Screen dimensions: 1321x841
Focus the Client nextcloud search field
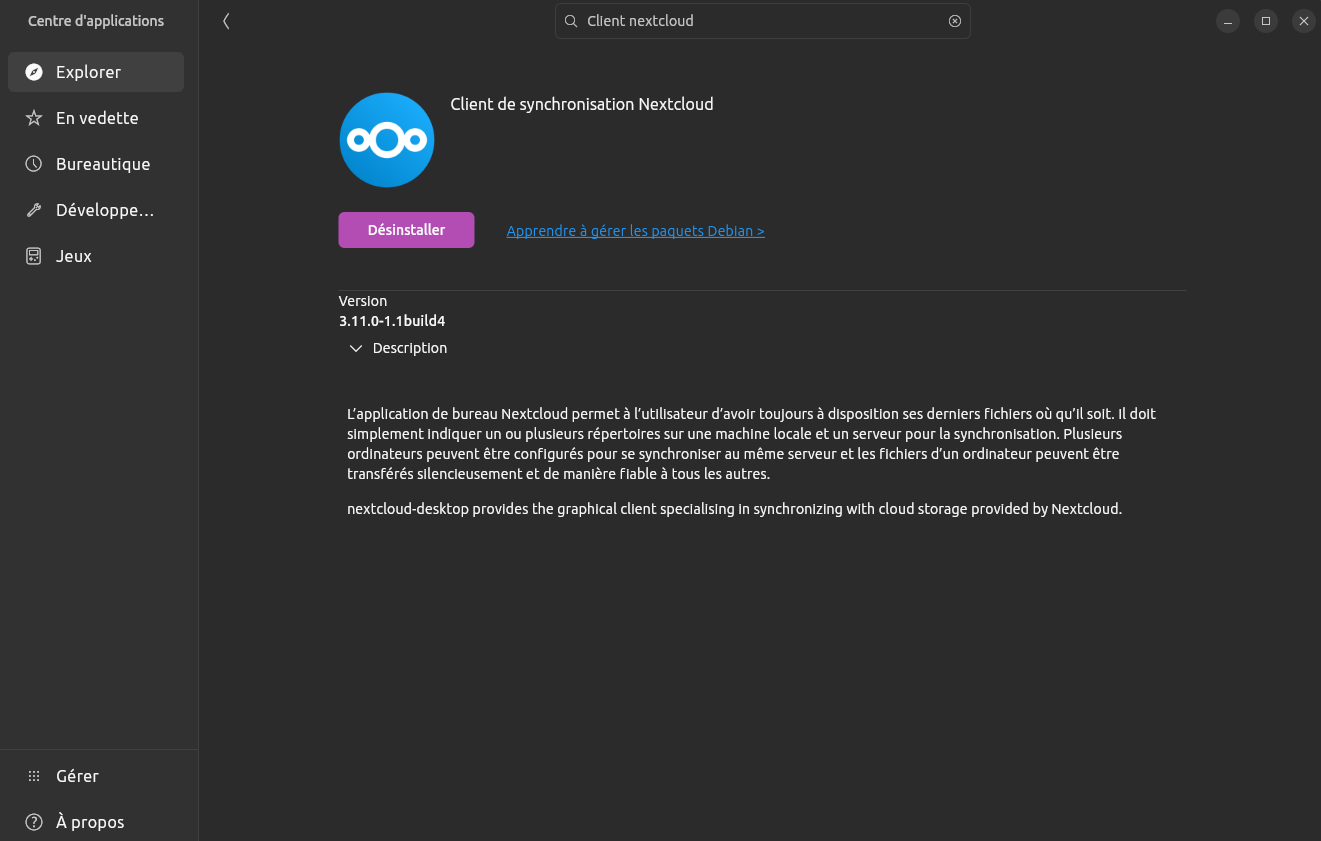click(x=763, y=21)
